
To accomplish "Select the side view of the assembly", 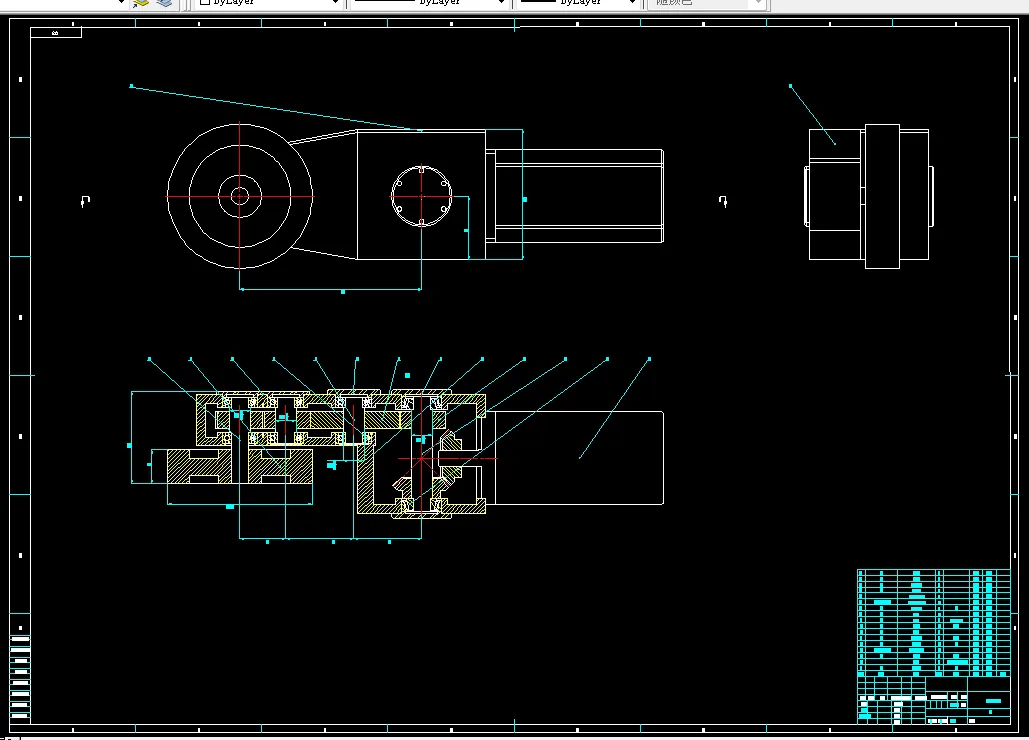I will 870,195.
